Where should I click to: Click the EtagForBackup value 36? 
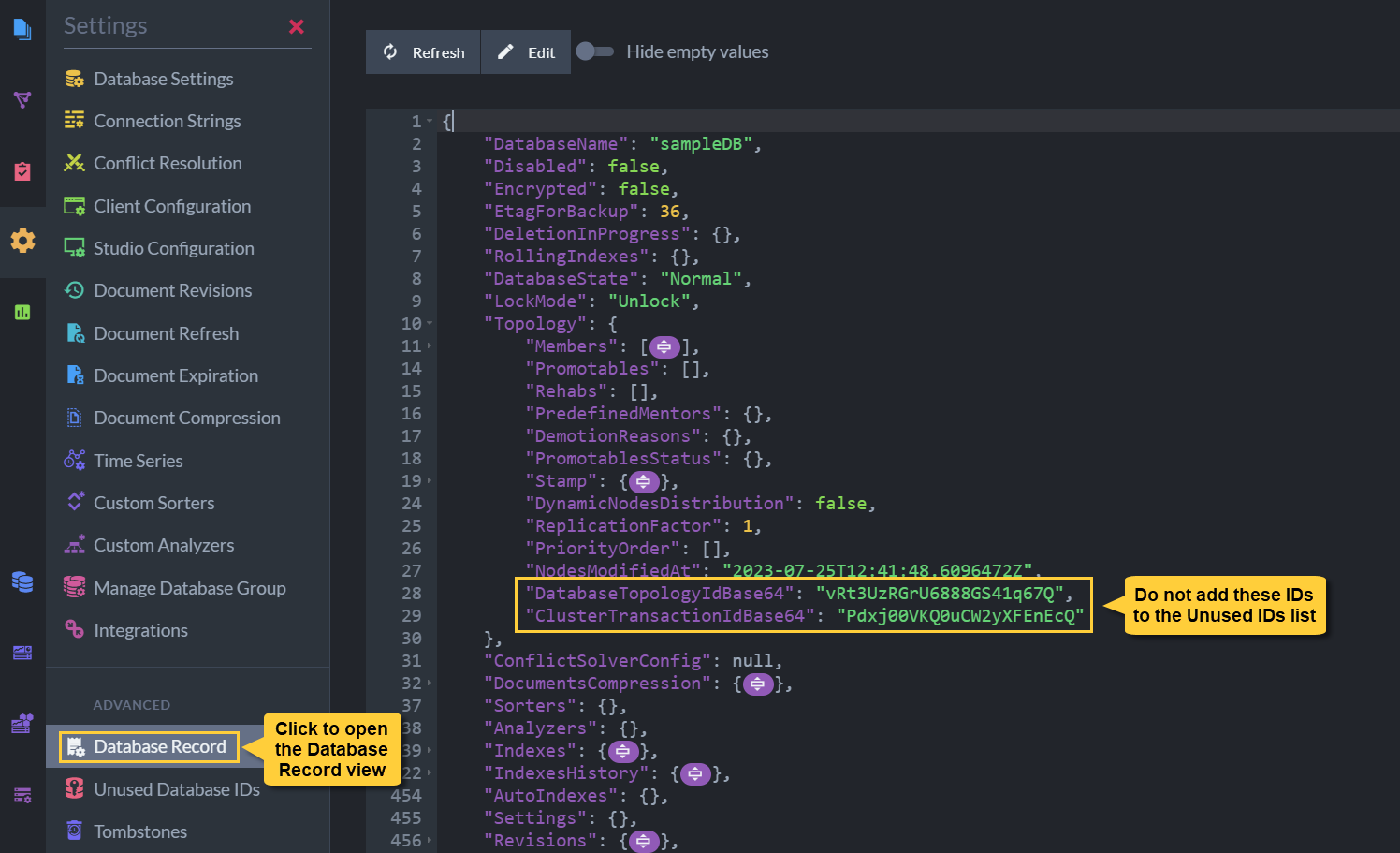[670, 212]
